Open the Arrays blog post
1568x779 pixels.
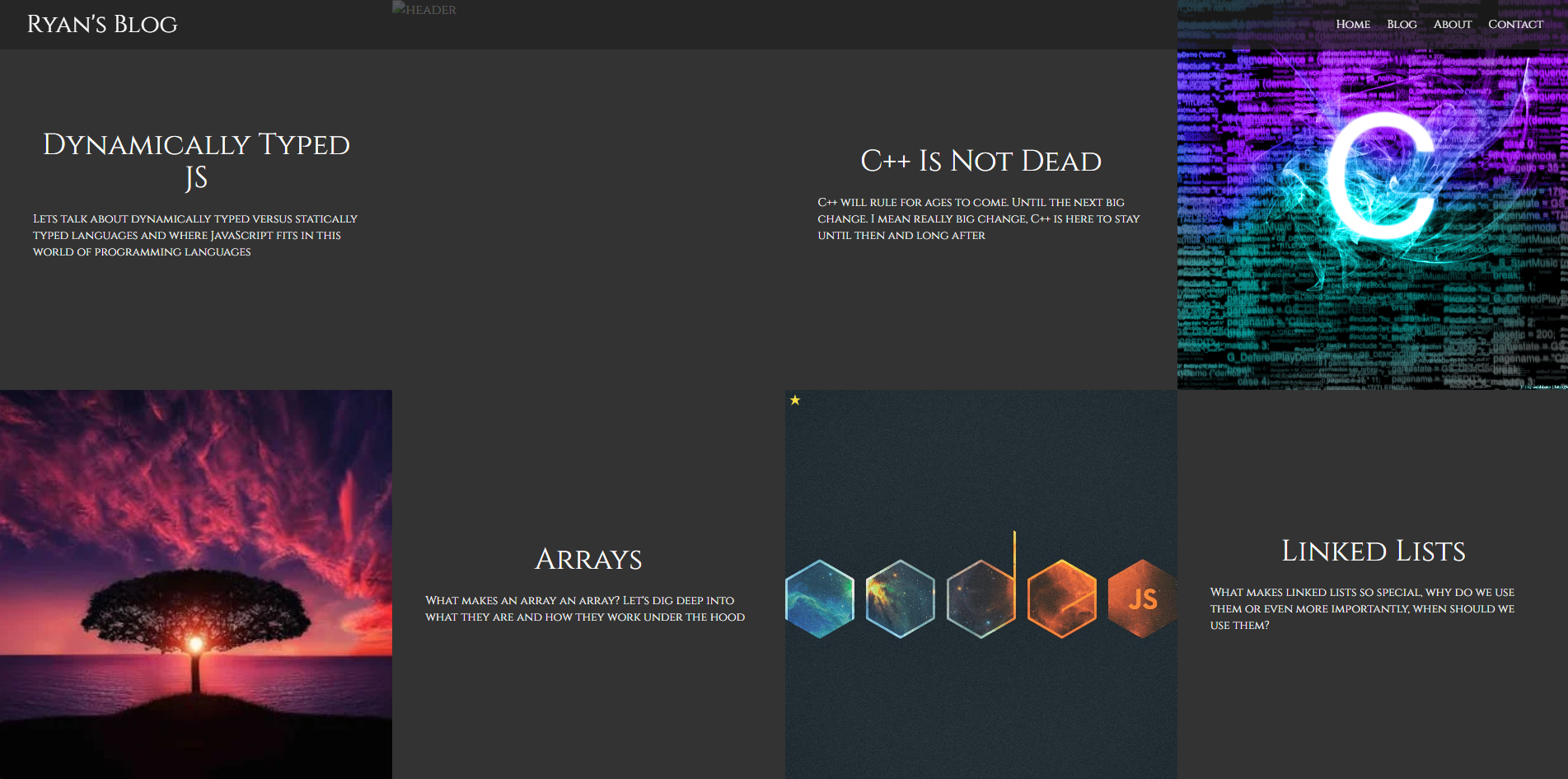(590, 559)
